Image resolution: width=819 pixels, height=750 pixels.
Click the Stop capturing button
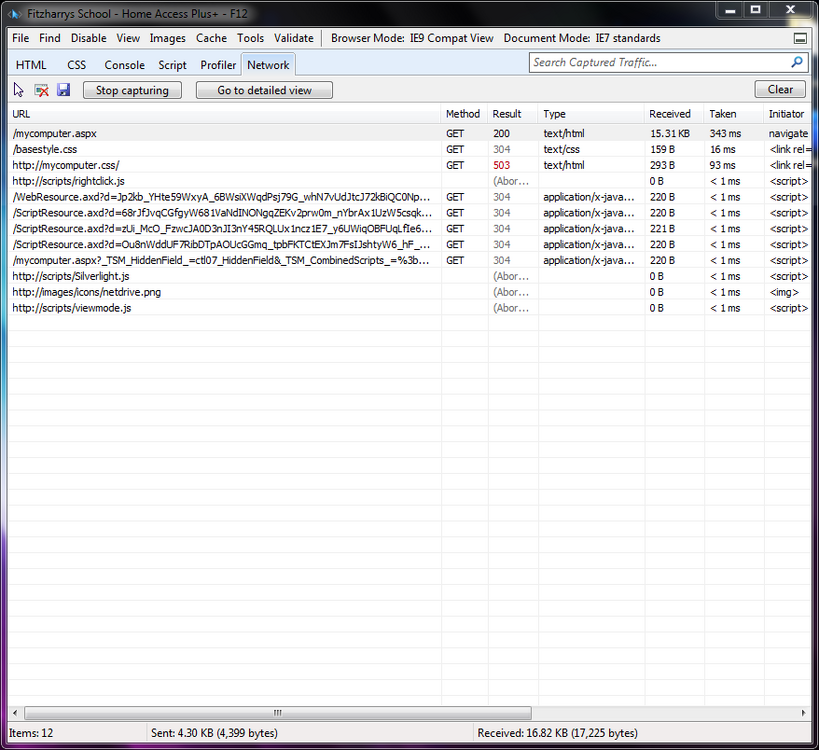point(133,90)
